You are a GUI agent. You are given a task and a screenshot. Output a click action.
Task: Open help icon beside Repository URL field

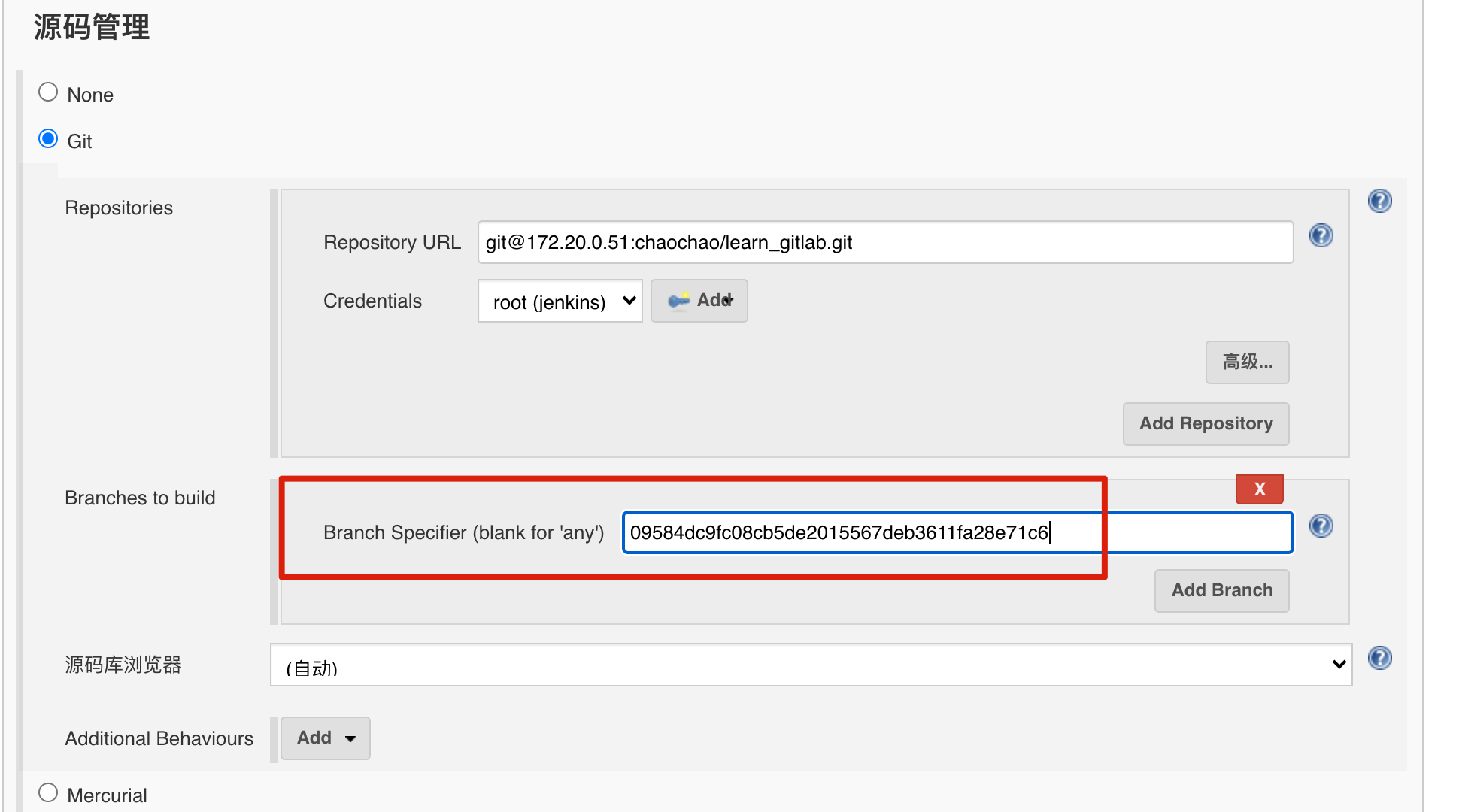click(x=1321, y=235)
